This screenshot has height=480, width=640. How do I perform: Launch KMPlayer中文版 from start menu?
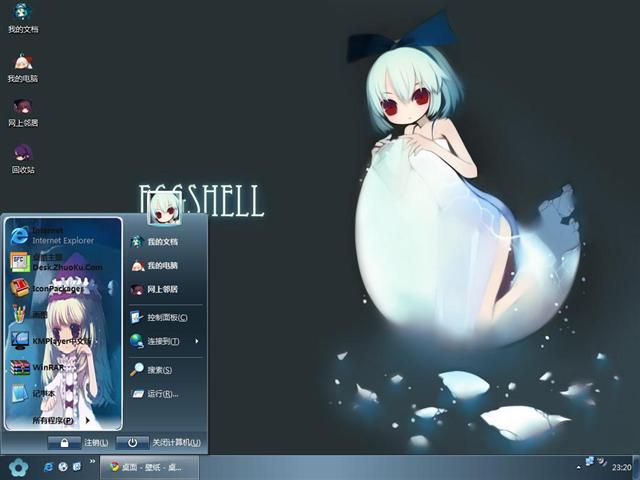[x=51, y=341]
